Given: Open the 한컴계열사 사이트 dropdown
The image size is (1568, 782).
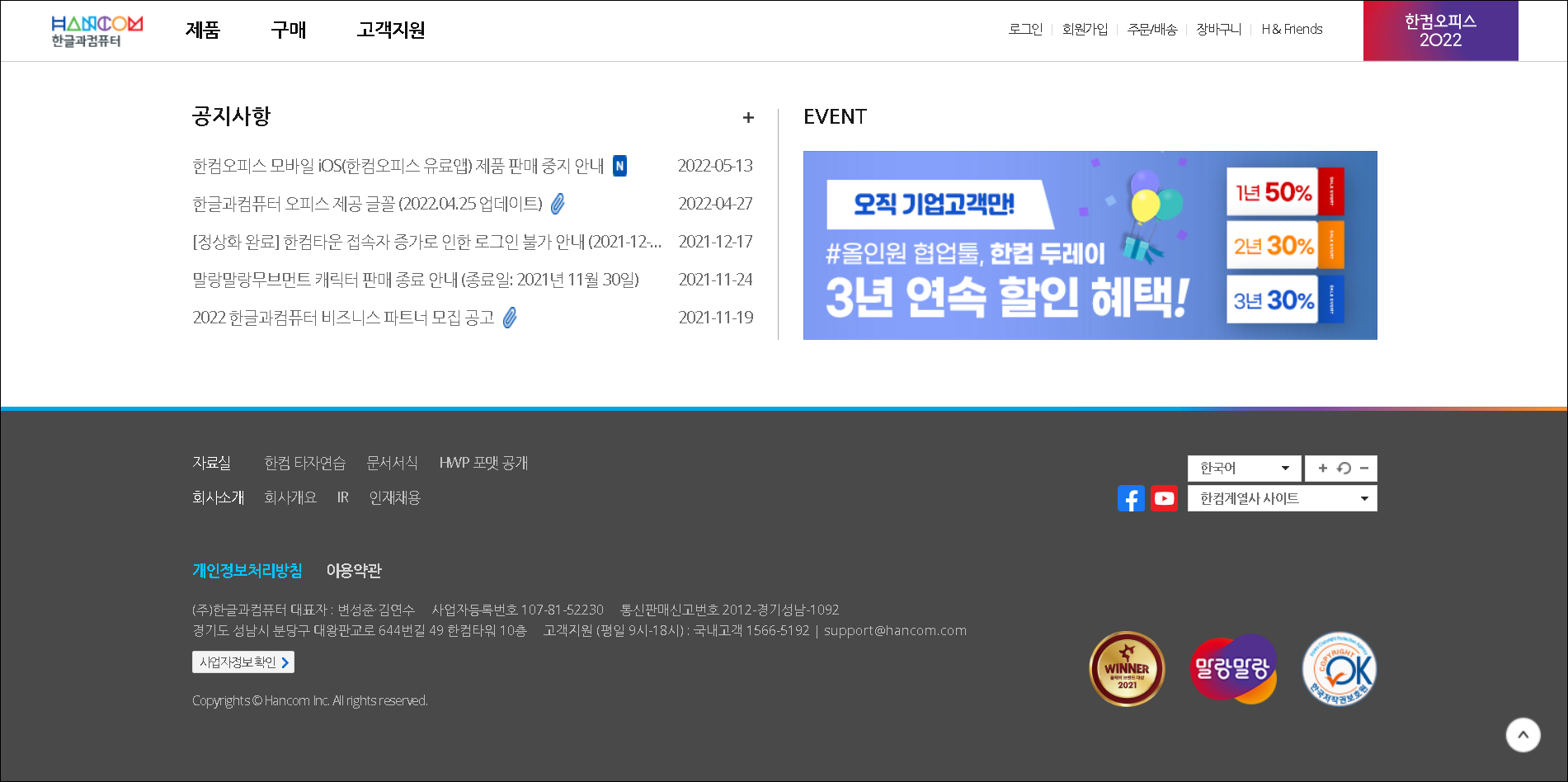Looking at the screenshot, I should pos(1282,498).
